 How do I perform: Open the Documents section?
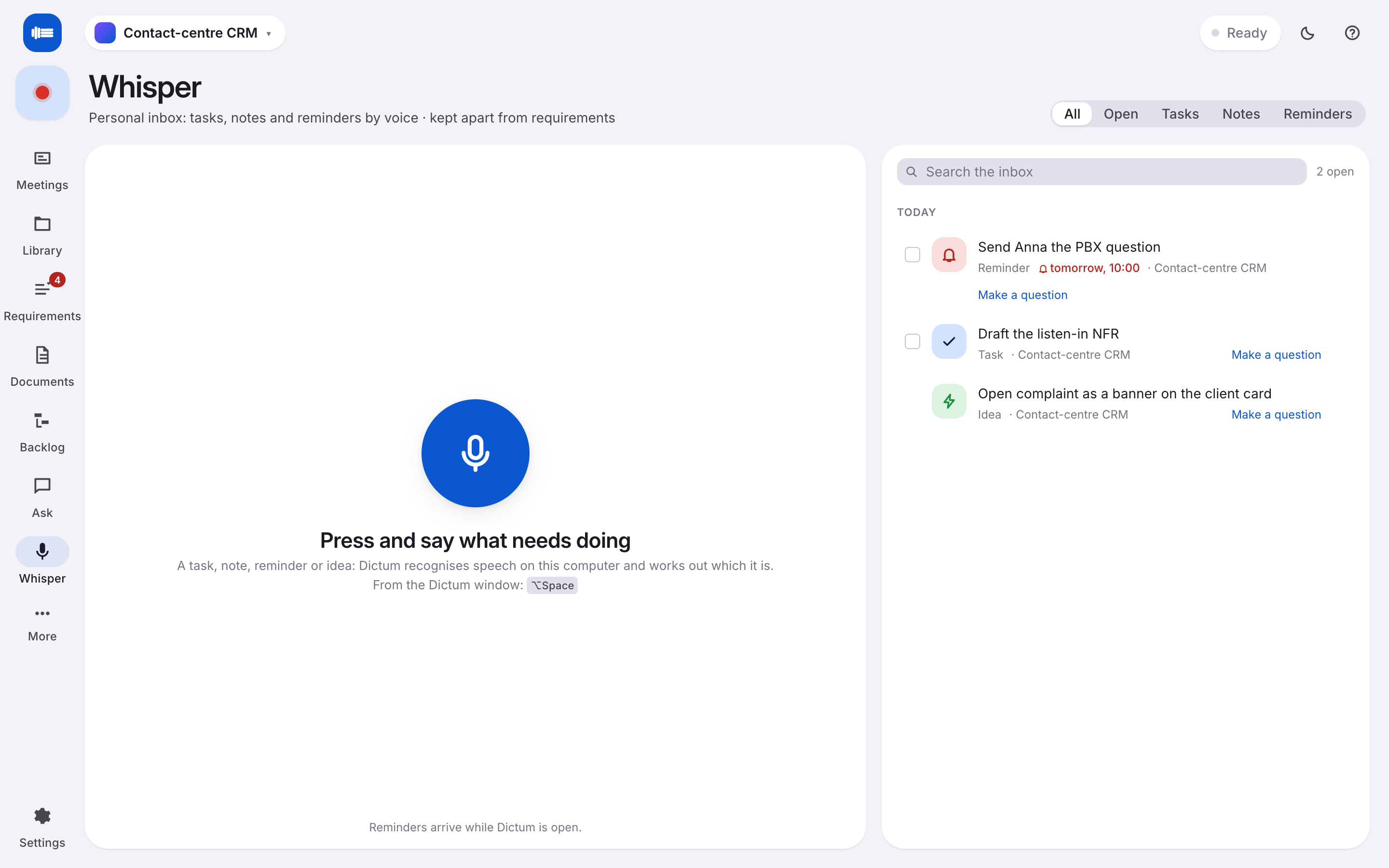(42, 367)
